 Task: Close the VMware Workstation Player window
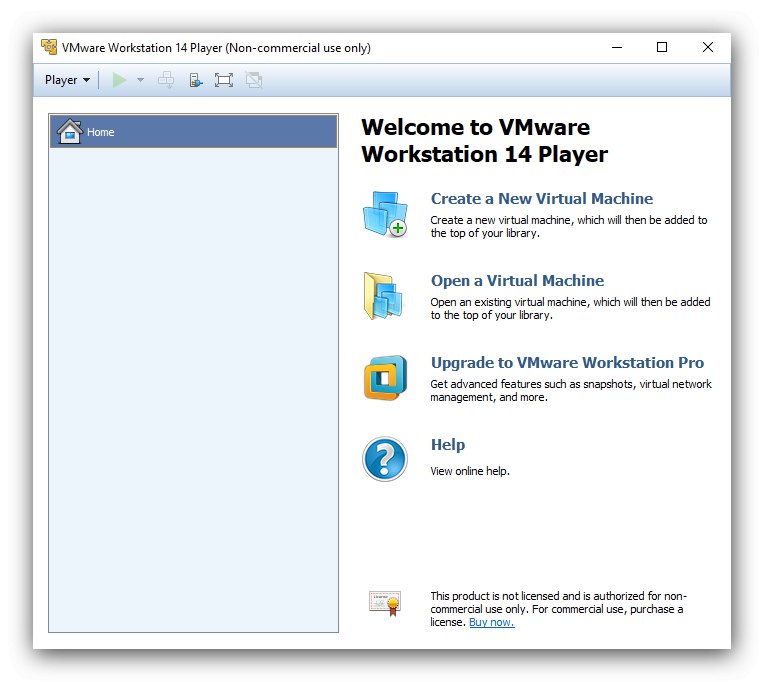[x=707, y=47]
